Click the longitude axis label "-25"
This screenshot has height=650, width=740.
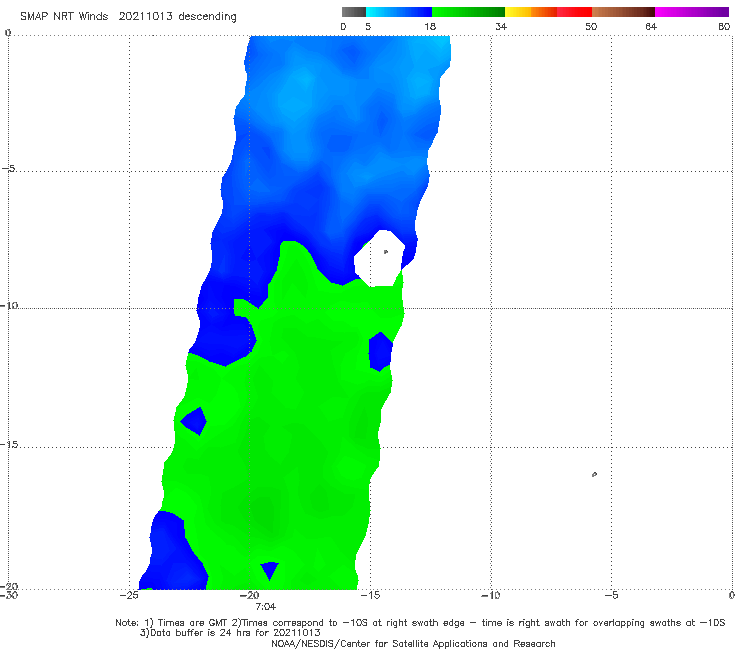tap(129, 596)
